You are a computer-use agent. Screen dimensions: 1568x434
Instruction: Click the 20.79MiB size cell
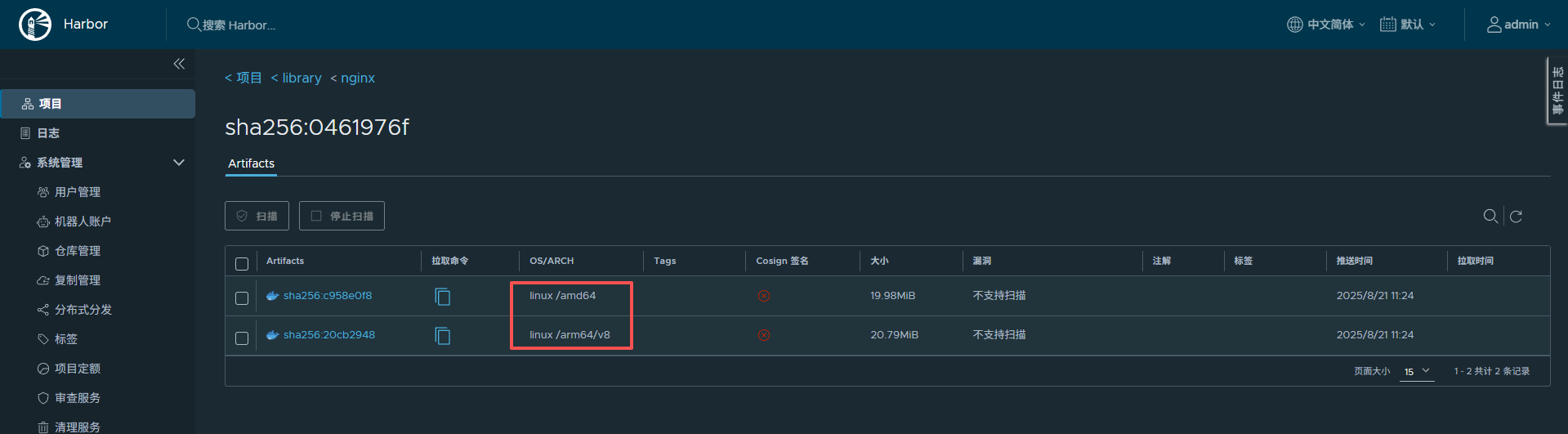tap(894, 335)
